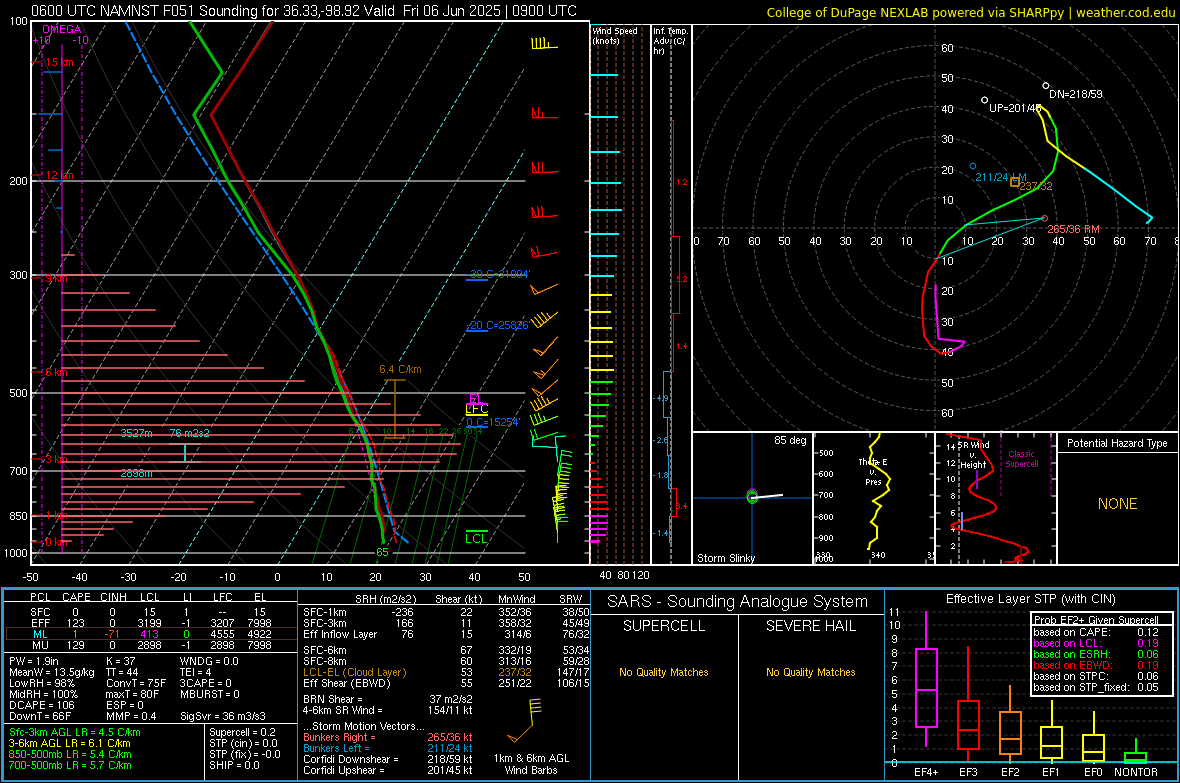Click the 211/24 LM left-mover label
The image size is (1180, 783).
point(1000,177)
